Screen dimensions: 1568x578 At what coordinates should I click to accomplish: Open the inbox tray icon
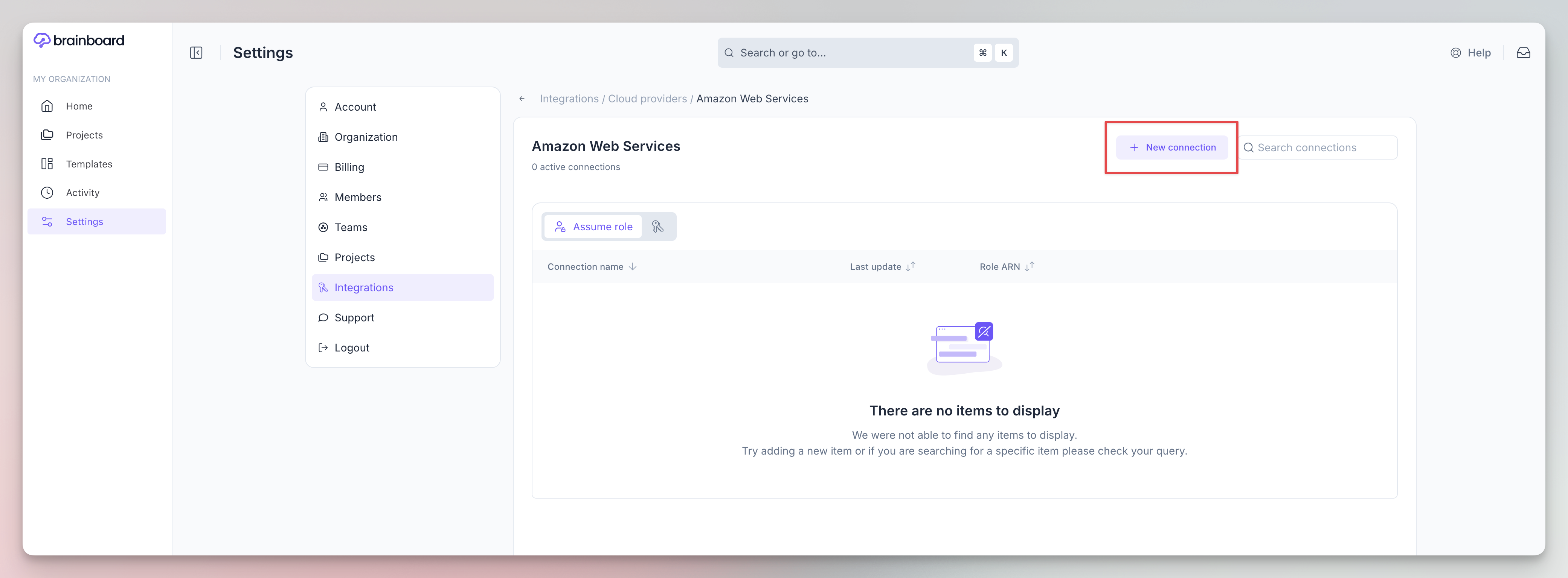tap(1523, 53)
